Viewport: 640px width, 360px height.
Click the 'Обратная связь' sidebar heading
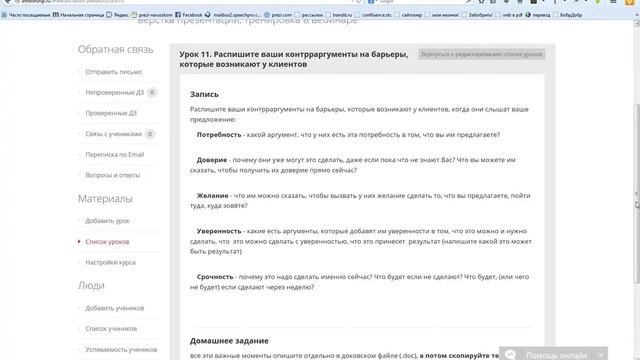116,49
